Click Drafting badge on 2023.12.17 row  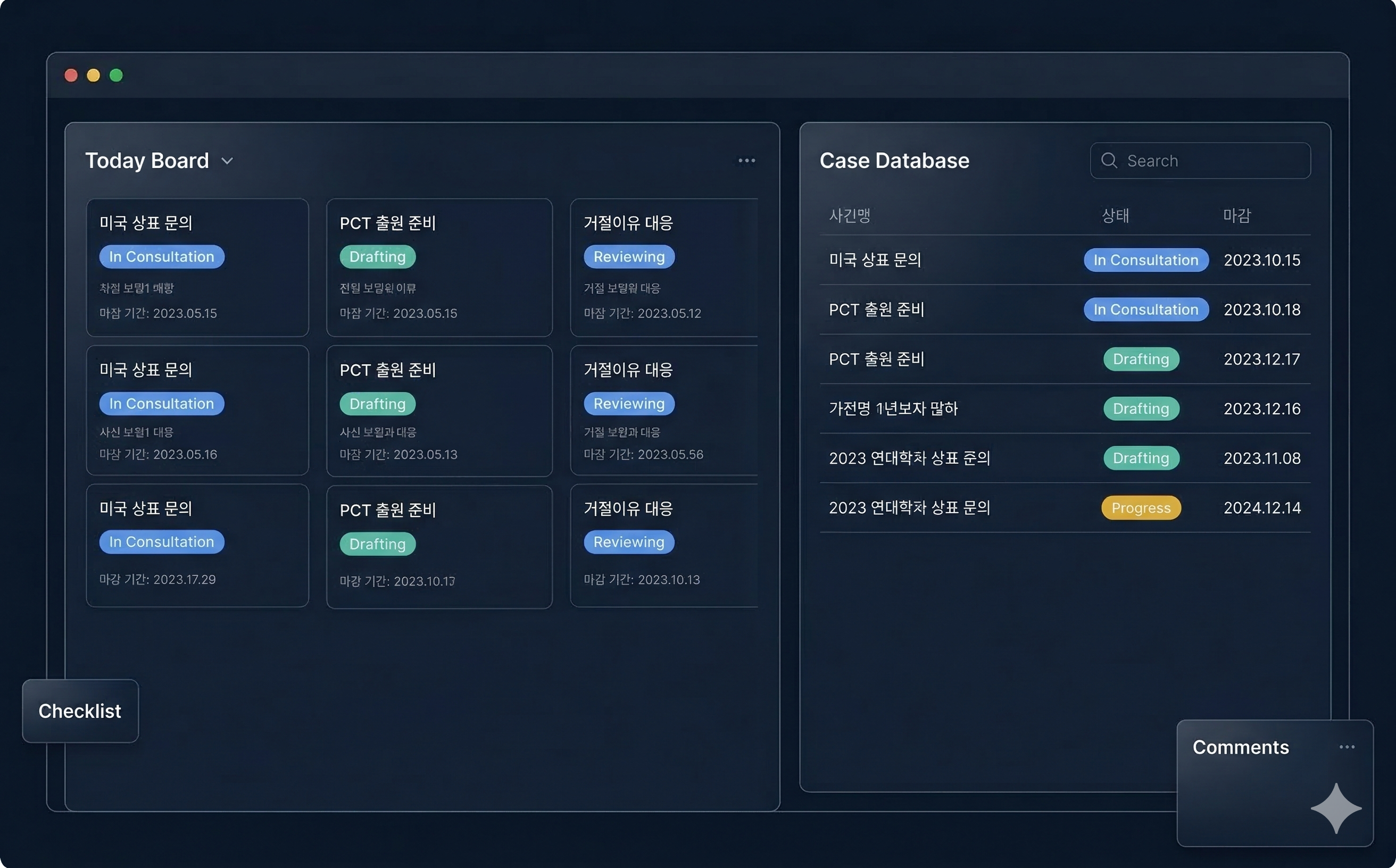point(1141,359)
